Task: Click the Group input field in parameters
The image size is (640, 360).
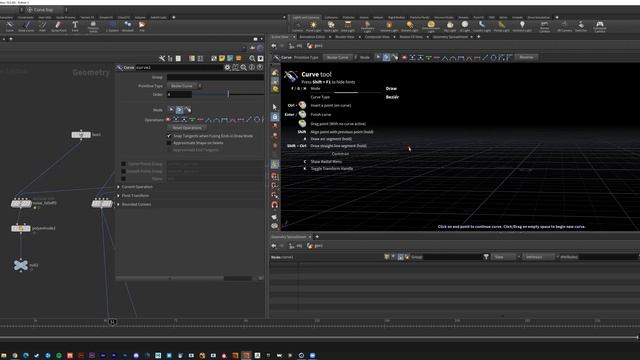Action: tap(215, 77)
